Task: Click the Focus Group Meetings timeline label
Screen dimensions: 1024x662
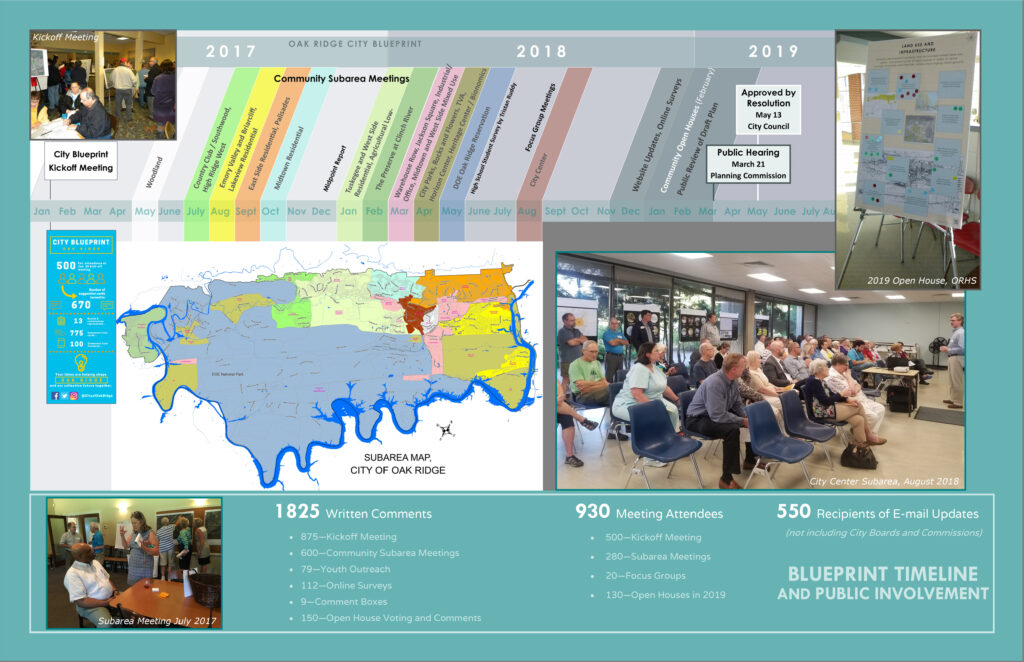Action: [540, 118]
